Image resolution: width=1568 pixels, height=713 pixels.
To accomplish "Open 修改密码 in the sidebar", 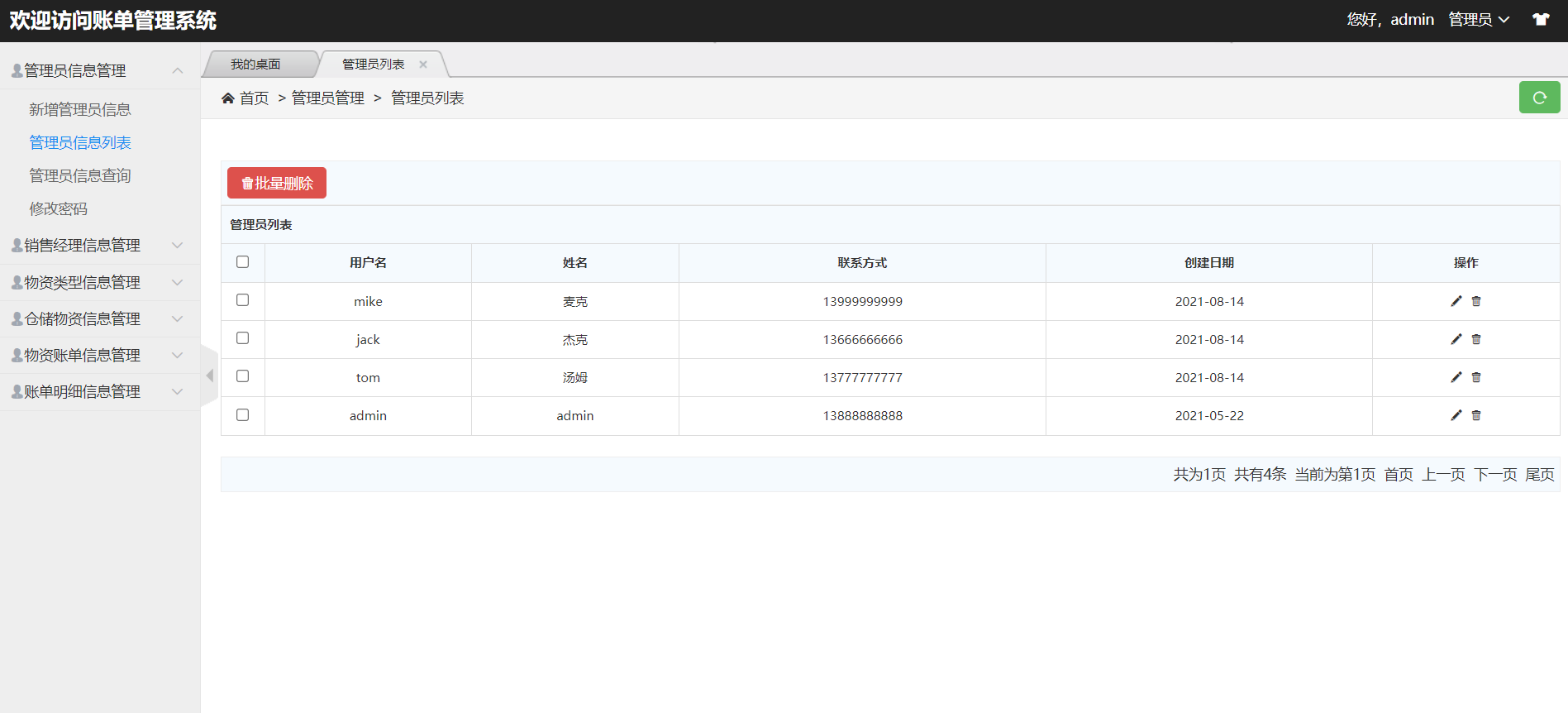I will coord(58,208).
